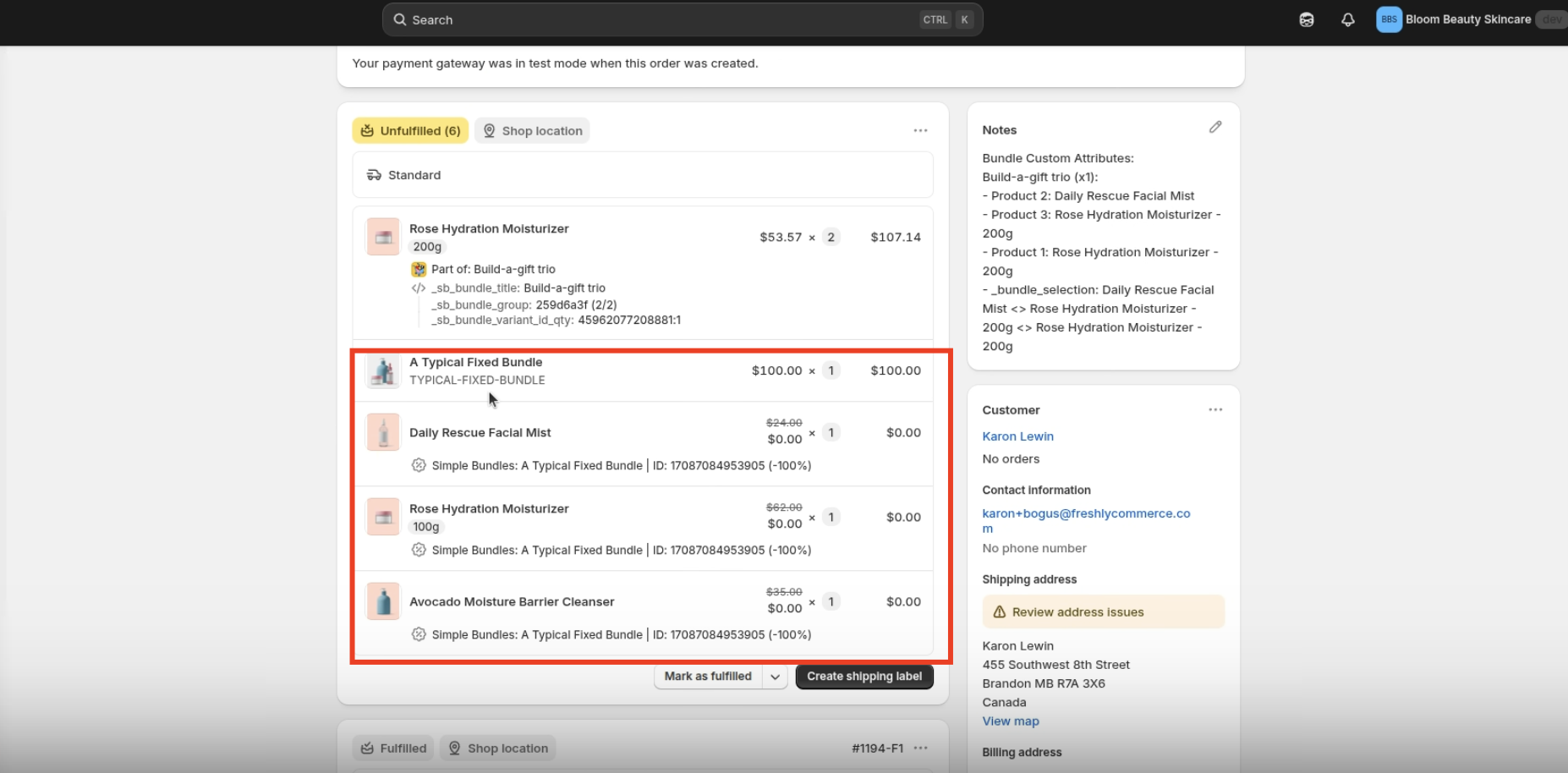Open the Rose Hydration Moisturizer 200g thumbnail
The height and width of the screenshot is (773, 1568).
pos(383,237)
